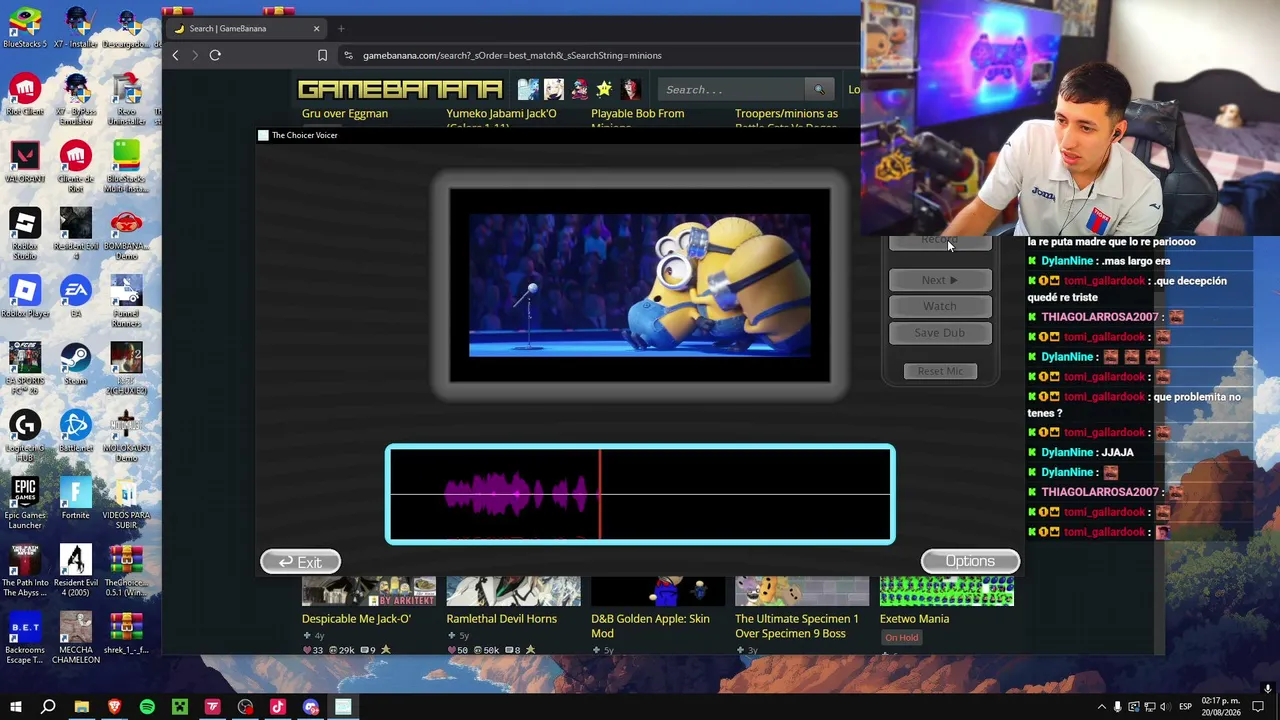Click the Ramlethal Devil Horns thumbnail
Screen dimensions: 1280x720
[x=513, y=591]
